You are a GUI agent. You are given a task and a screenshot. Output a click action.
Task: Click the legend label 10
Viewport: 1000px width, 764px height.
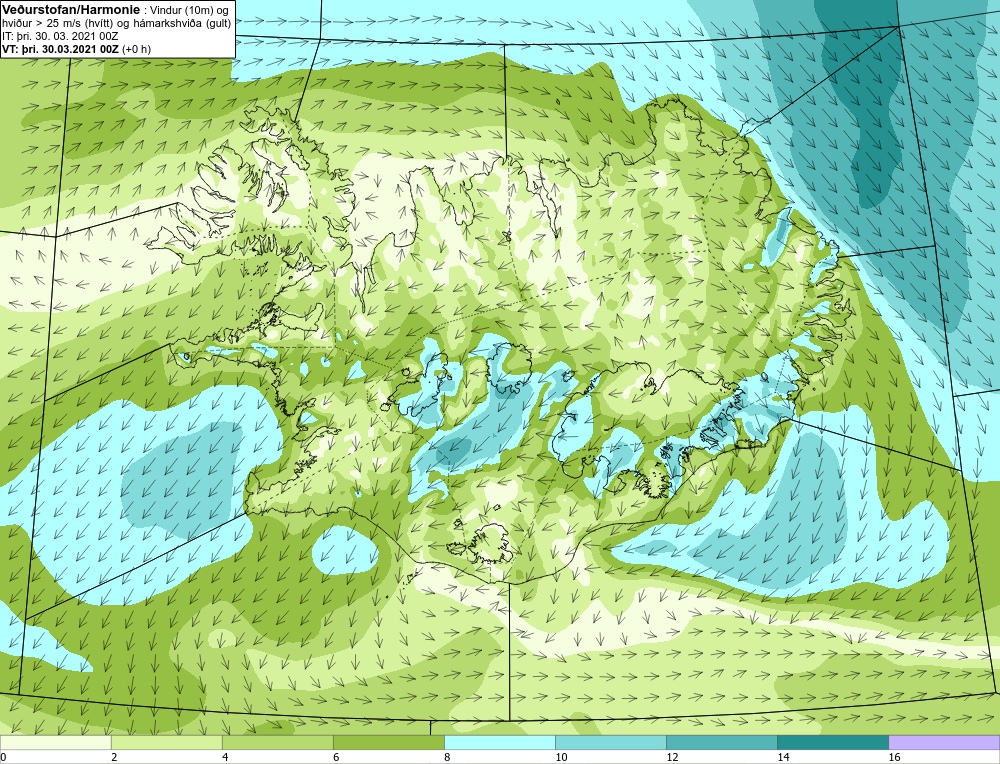click(x=561, y=757)
